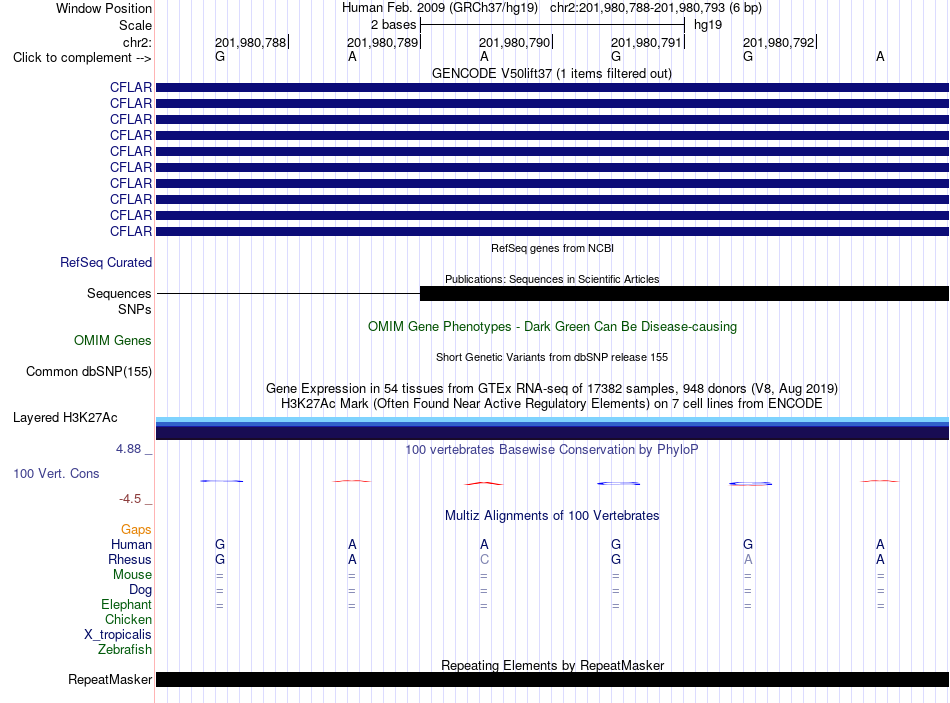Click the PhyloP lower limit value -4.5
This screenshot has width=950, height=703.
[130, 499]
